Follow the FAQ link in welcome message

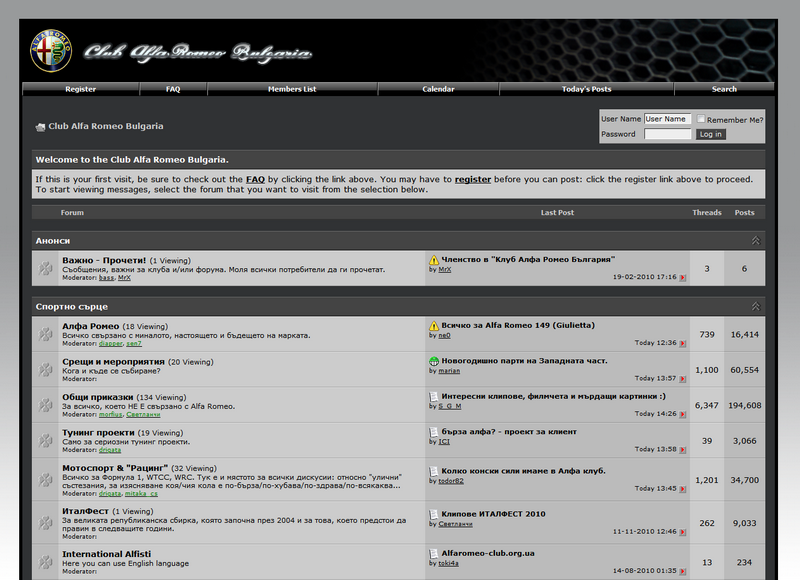[x=255, y=180]
